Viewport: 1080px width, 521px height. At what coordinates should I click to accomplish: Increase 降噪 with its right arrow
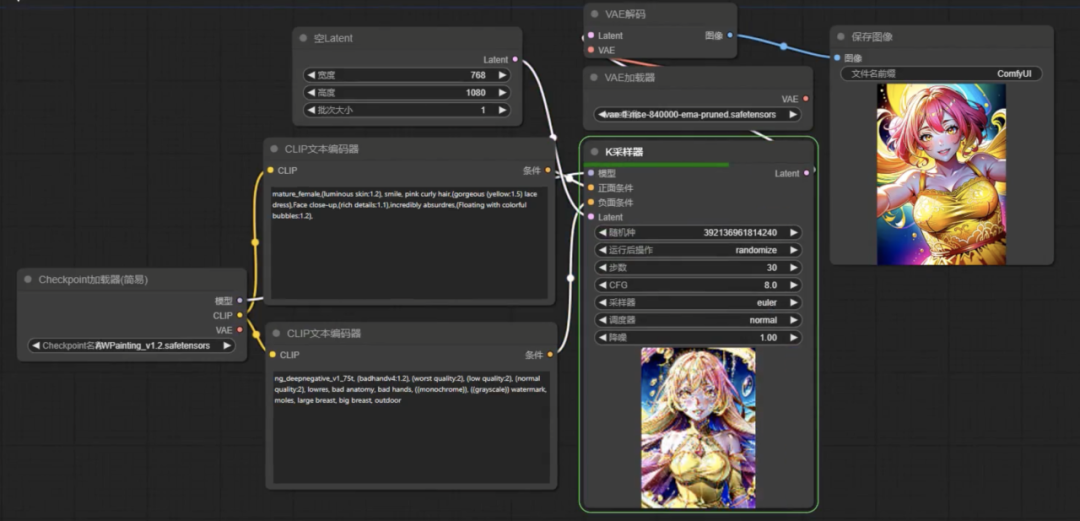point(793,338)
